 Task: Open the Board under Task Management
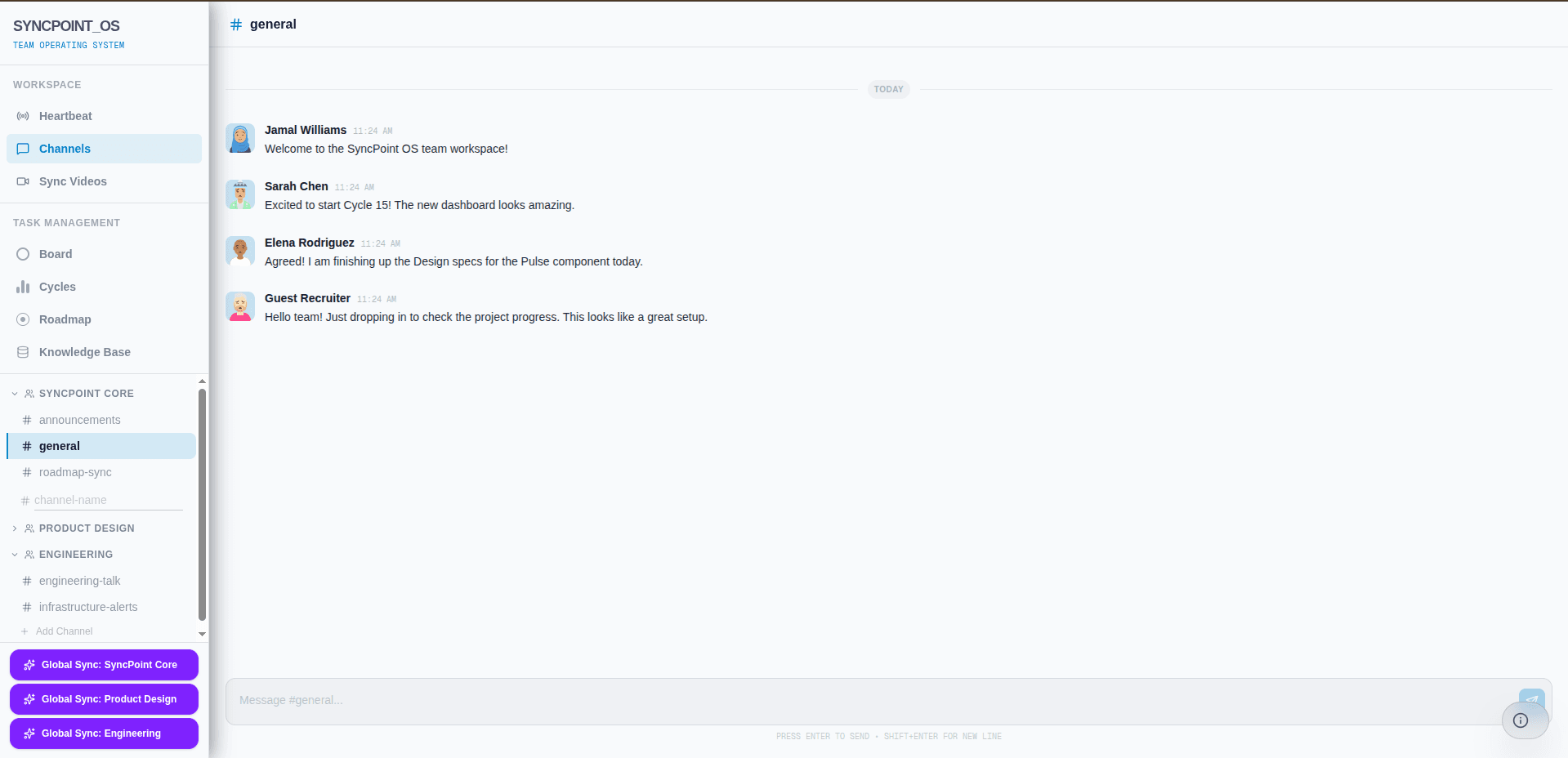point(56,254)
